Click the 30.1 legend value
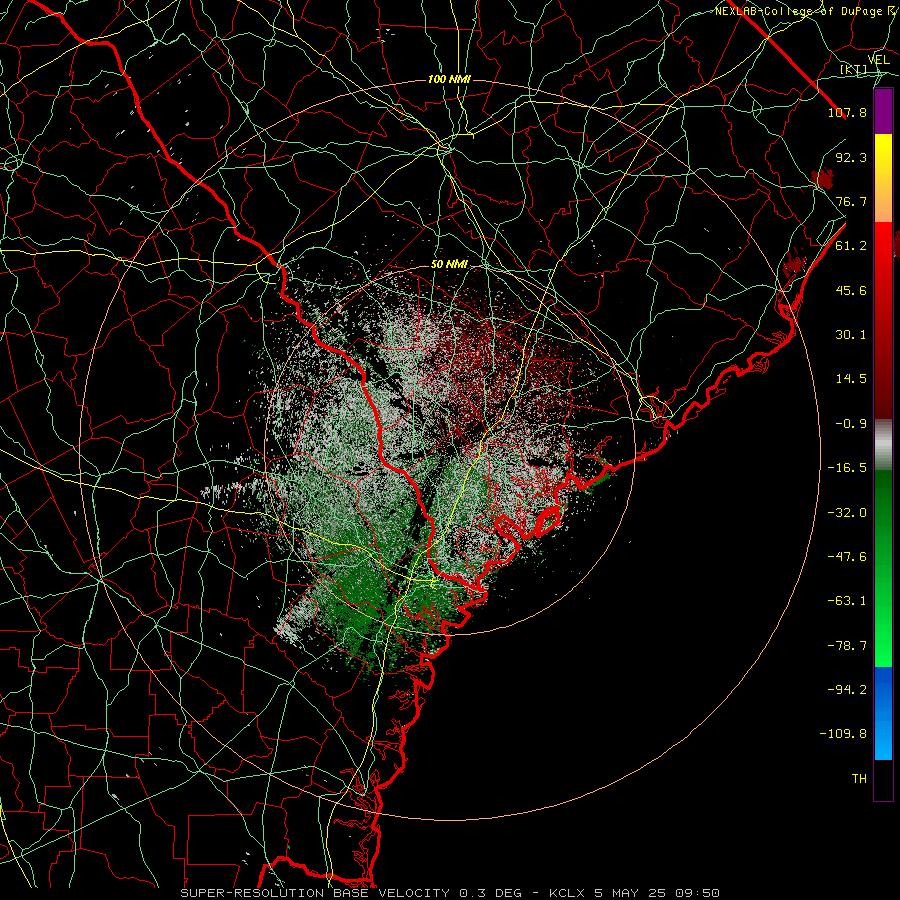Screen dimensions: 900x900 click(x=851, y=335)
